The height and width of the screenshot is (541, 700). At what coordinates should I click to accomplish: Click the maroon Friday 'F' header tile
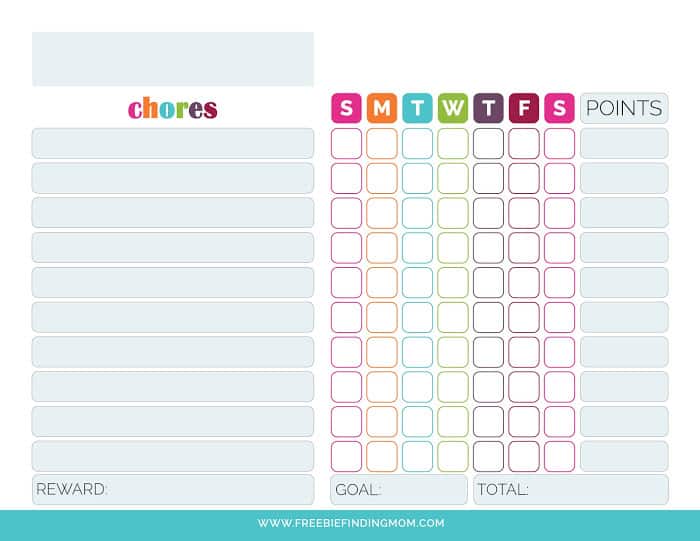pos(524,108)
